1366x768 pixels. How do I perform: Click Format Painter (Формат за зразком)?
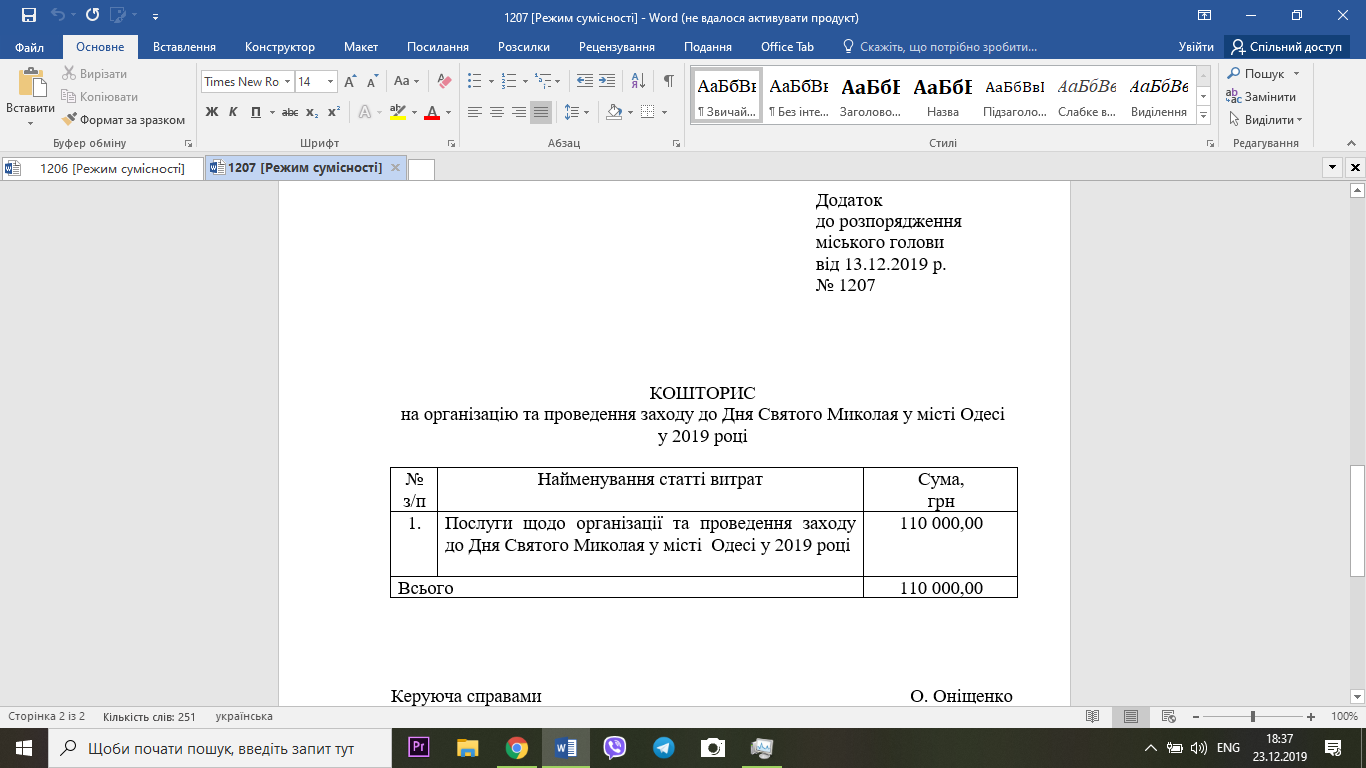pos(124,120)
